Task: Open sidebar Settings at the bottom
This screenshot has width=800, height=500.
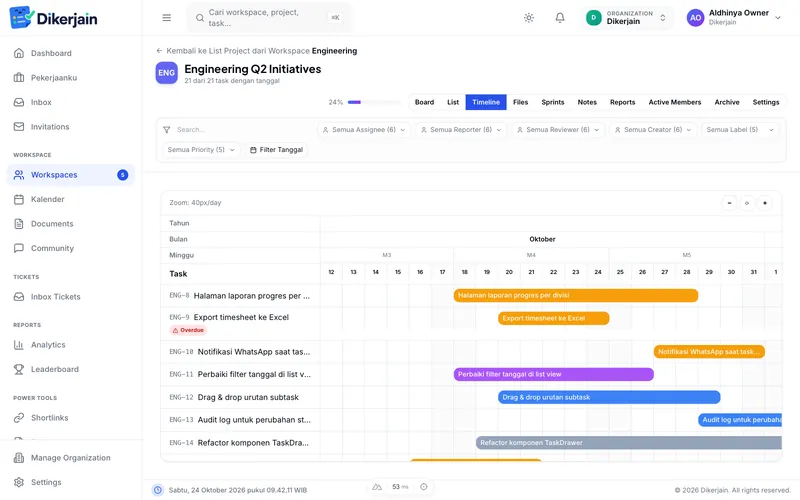Action: point(71,483)
